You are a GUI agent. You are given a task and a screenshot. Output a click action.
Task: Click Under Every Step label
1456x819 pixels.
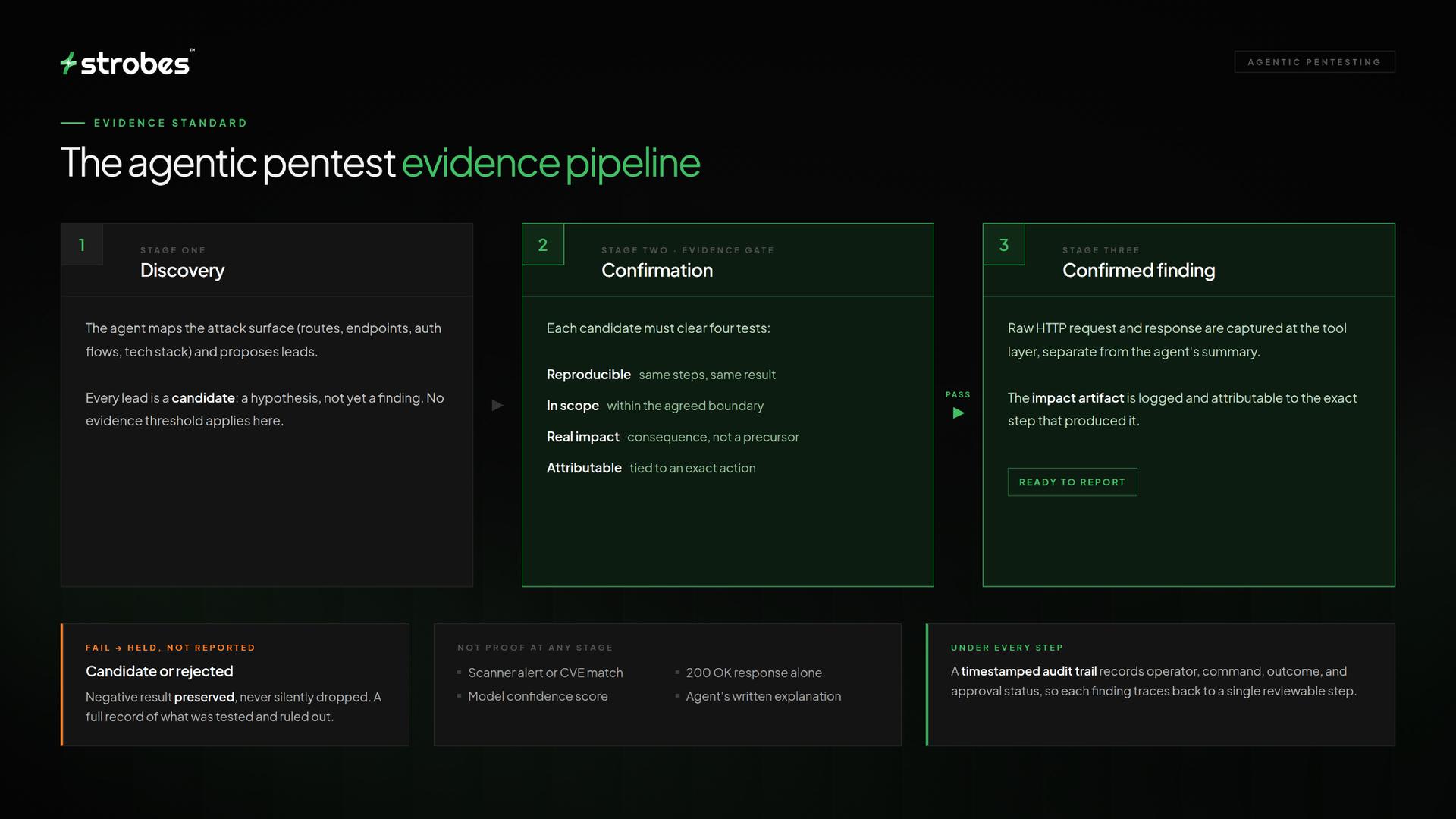click(1007, 648)
